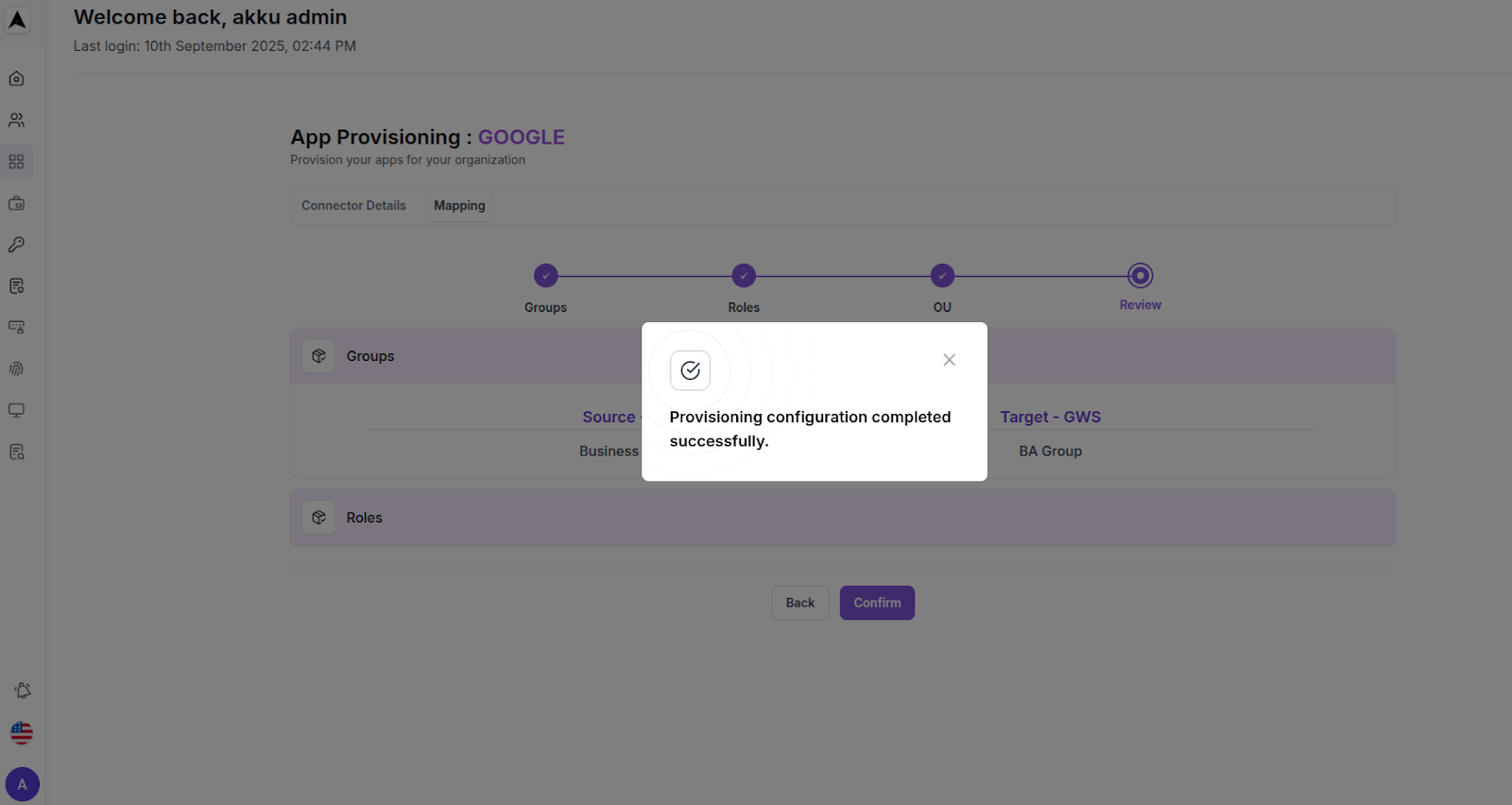This screenshot has height=805, width=1512.
Task: Open the apps grid icon in sidebar
Action: [x=16, y=162]
